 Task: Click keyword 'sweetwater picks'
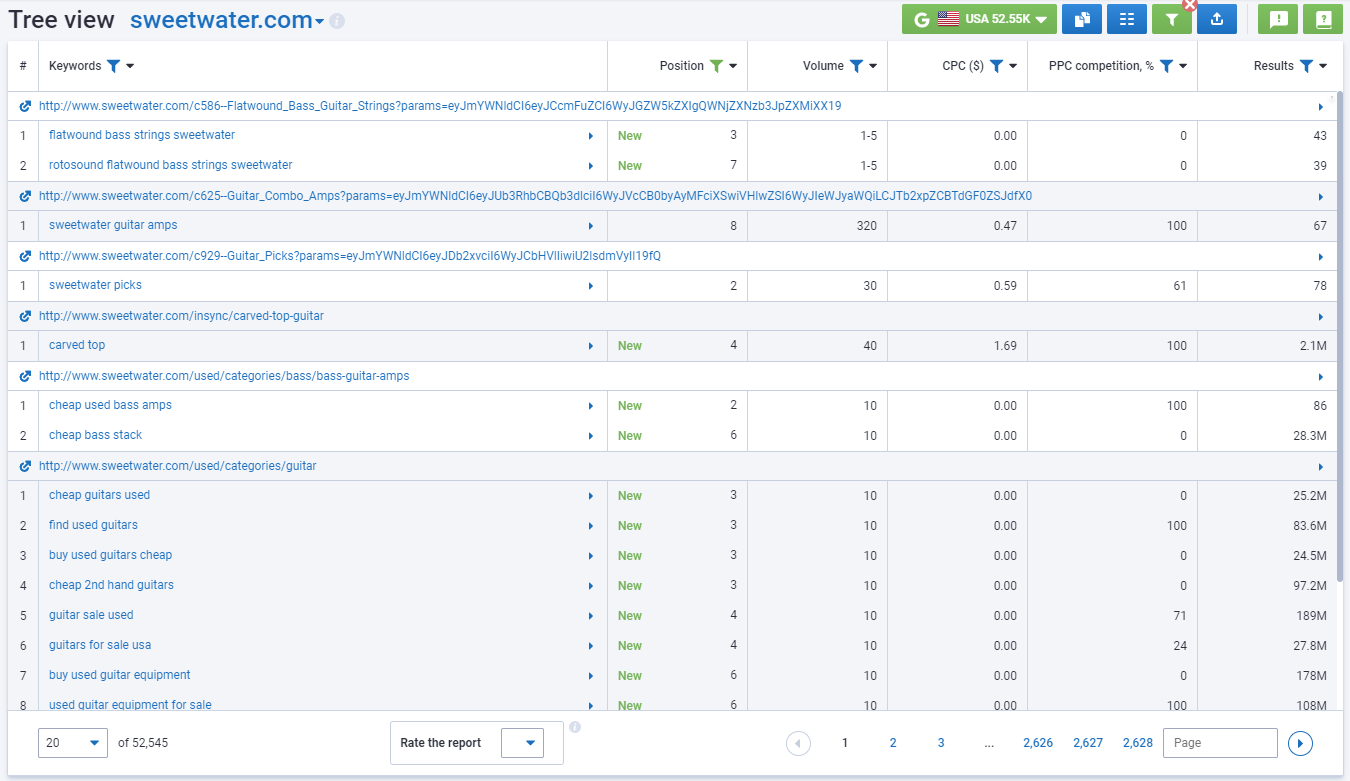pos(95,285)
